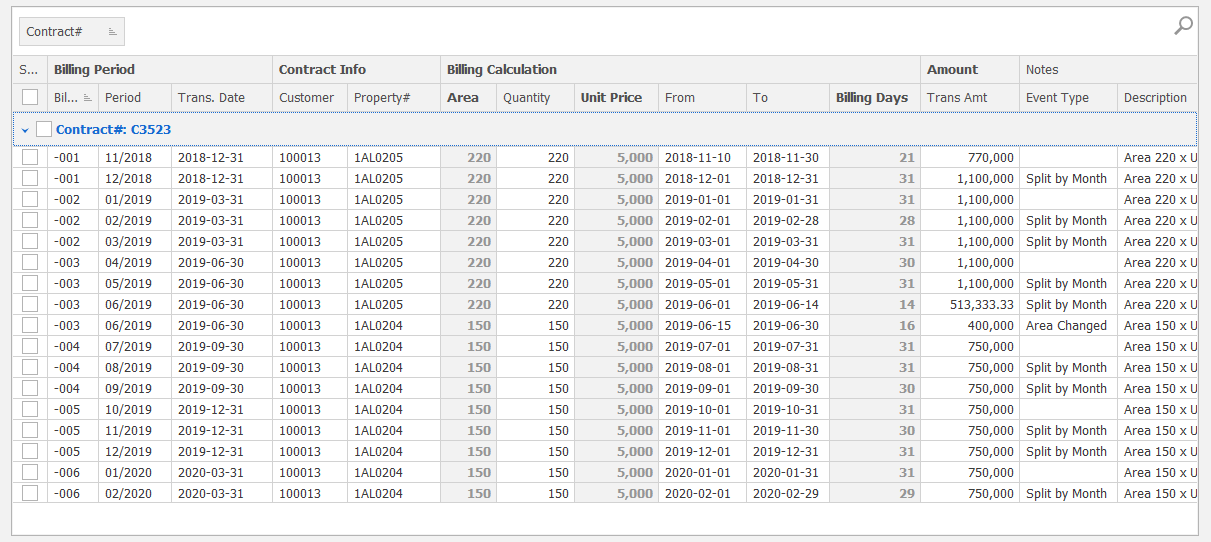Click the sort icon in Contract# group chip
This screenshot has height=542, width=1211.
point(112,32)
